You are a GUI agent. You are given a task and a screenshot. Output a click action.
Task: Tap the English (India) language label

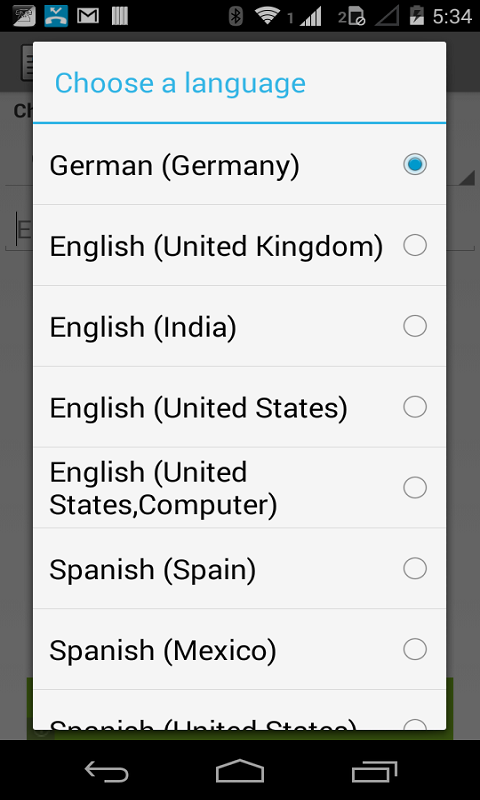(x=143, y=328)
